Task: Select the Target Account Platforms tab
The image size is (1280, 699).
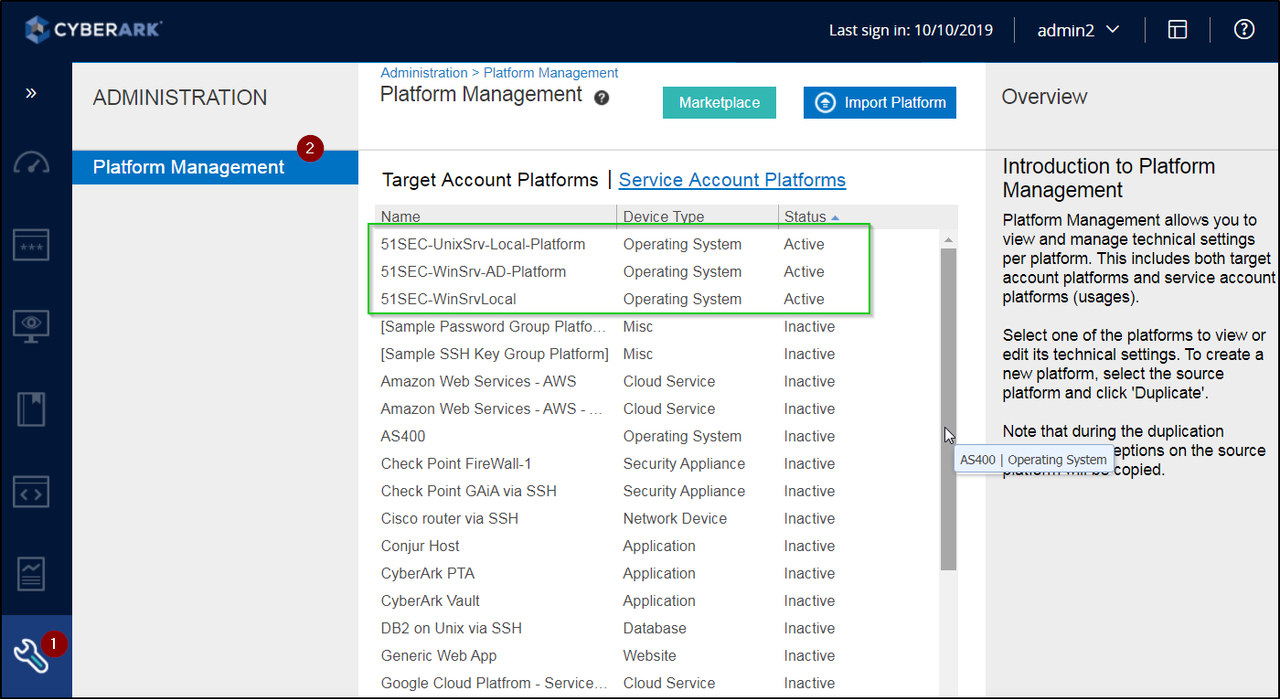Action: [x=490, y=180]
